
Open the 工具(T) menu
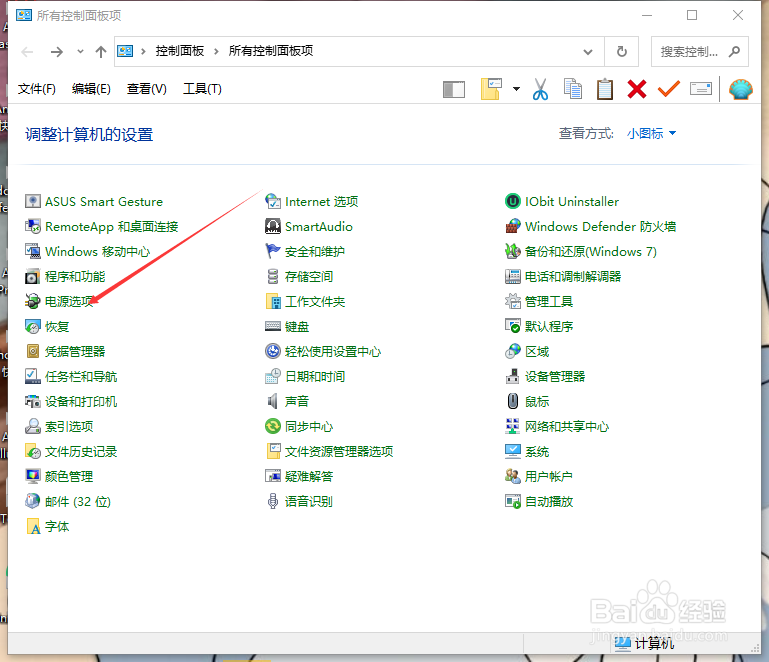(x=202, y=89)
